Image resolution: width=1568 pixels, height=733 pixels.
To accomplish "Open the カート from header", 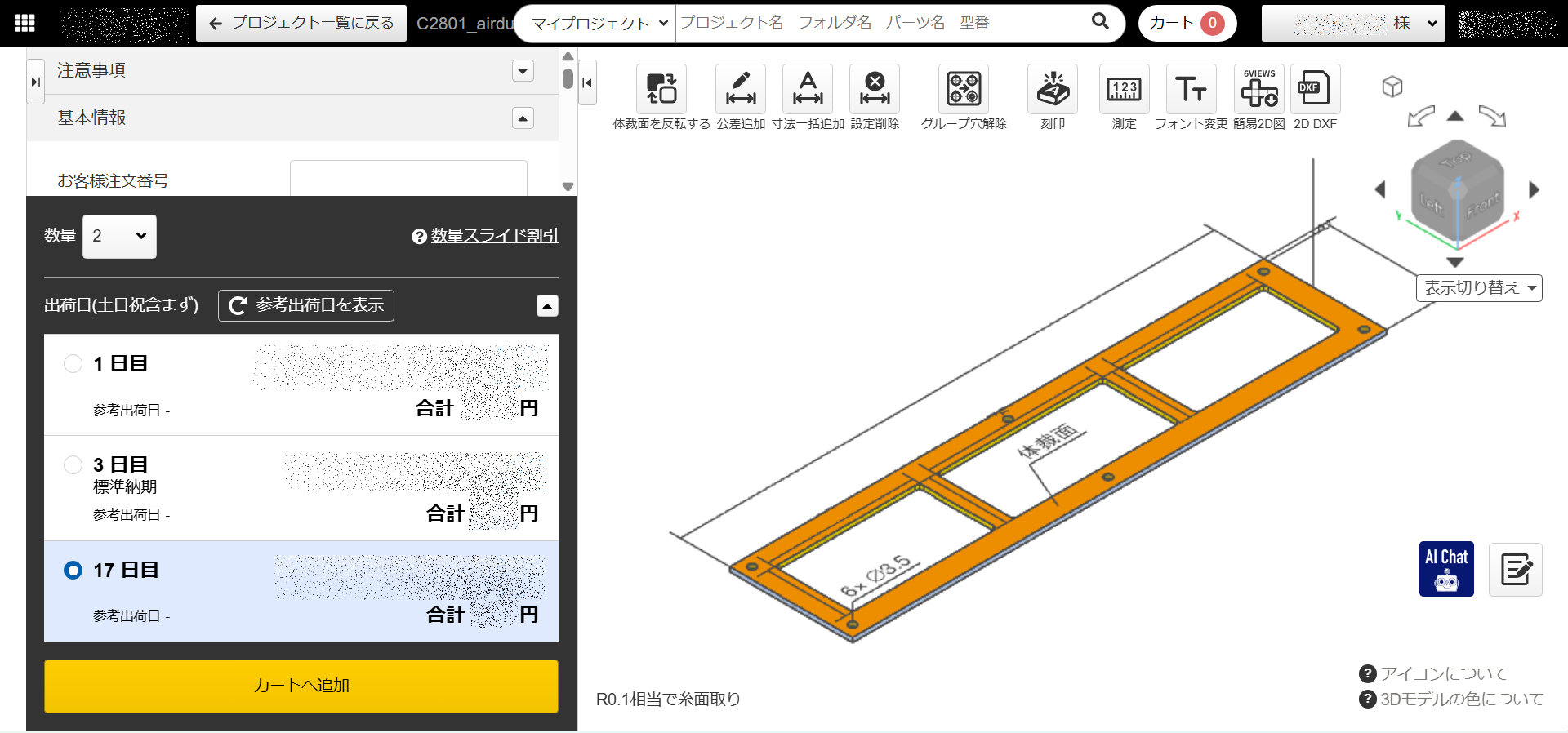I will pyautogui.click(x=1187, y=24).
